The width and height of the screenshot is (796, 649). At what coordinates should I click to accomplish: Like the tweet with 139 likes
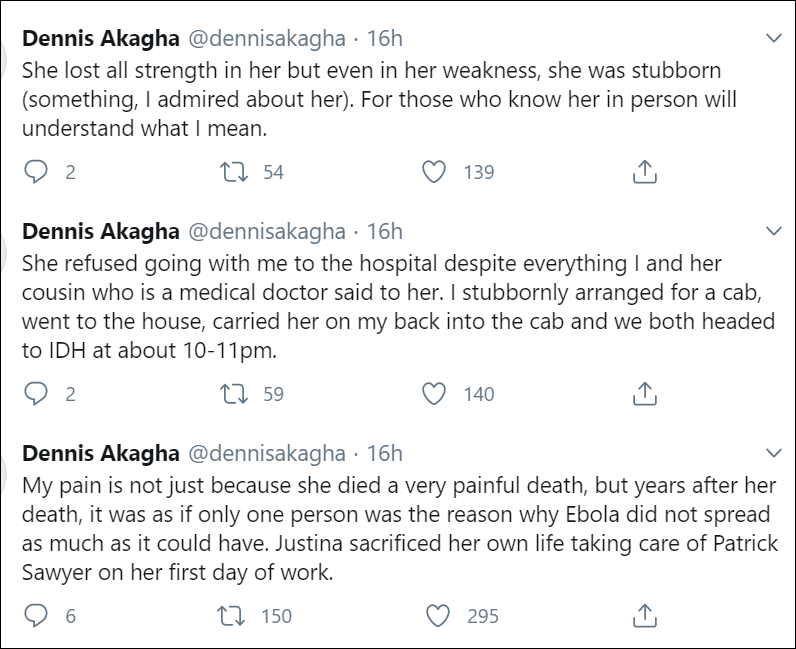[433, 172]
